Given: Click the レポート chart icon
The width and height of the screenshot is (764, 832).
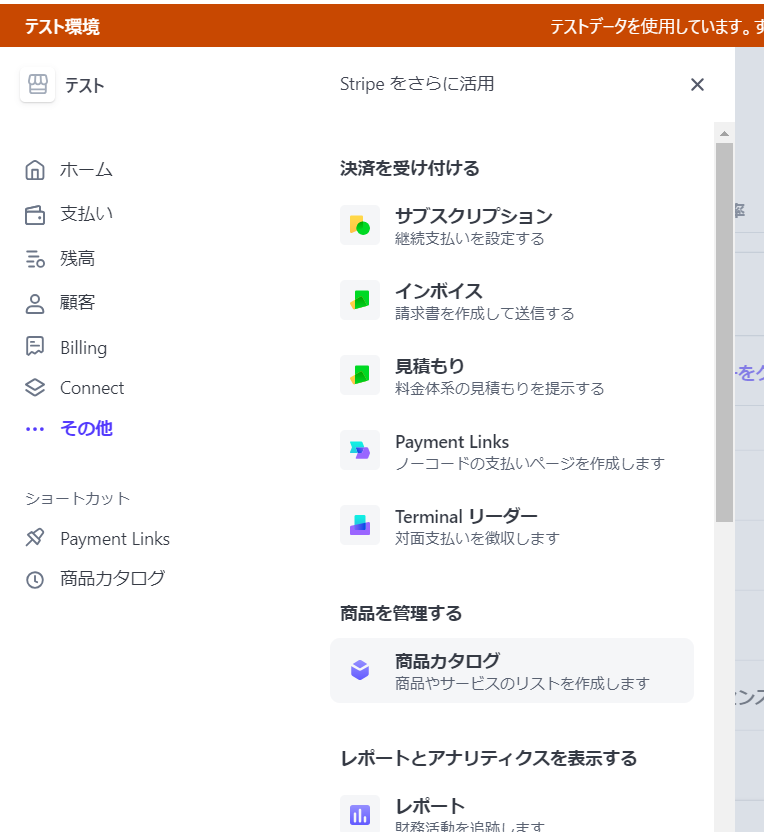Looking at the screenshot, I should 360,814.
